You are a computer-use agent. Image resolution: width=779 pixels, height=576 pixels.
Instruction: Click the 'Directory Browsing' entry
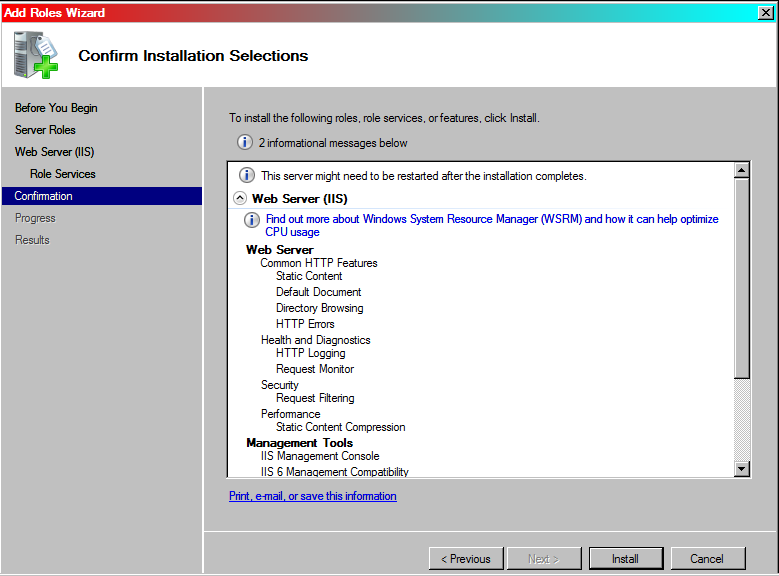tap(319, 308)
